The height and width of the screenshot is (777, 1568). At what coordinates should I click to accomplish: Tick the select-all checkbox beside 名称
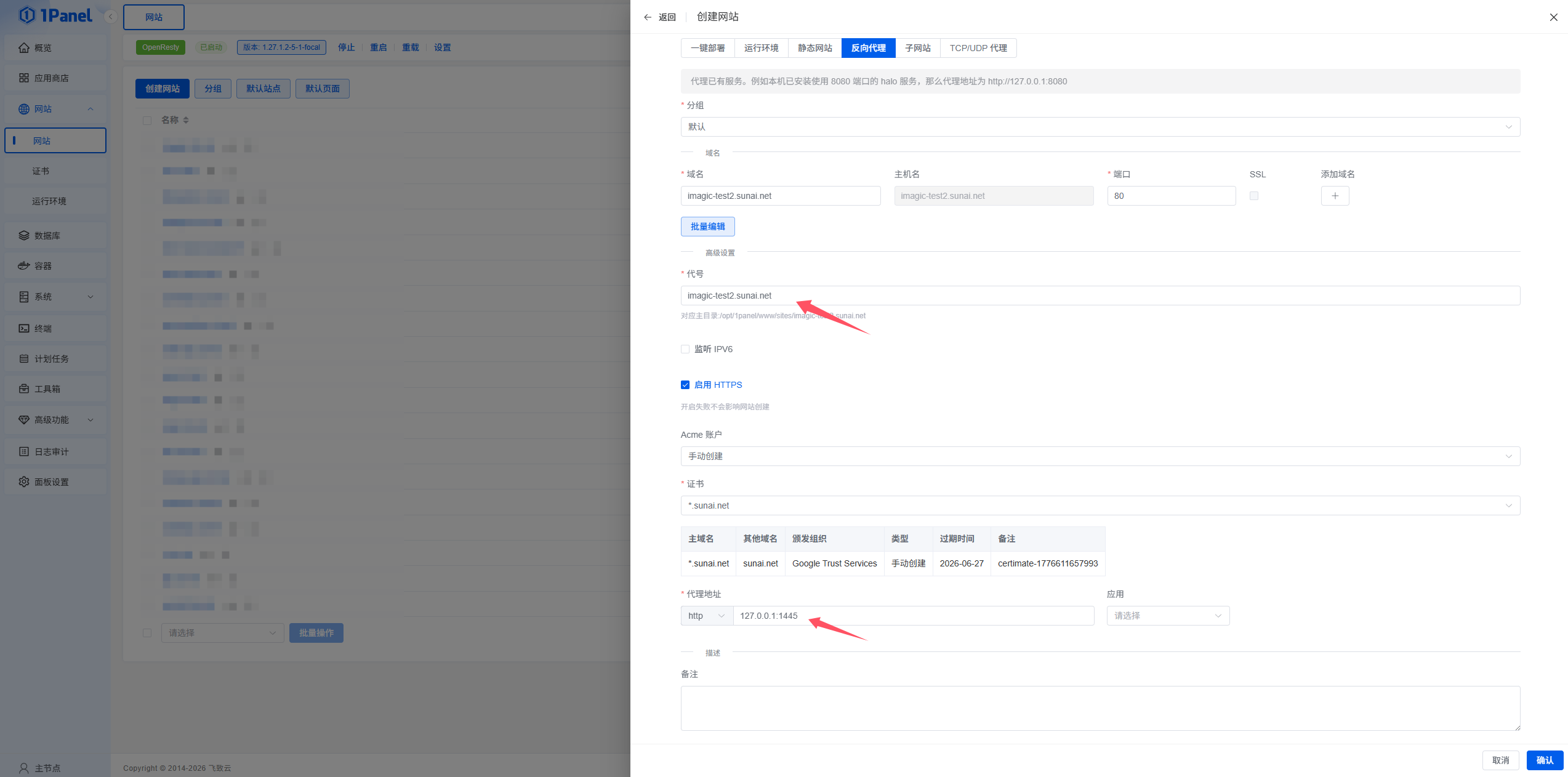coord(147,120)
